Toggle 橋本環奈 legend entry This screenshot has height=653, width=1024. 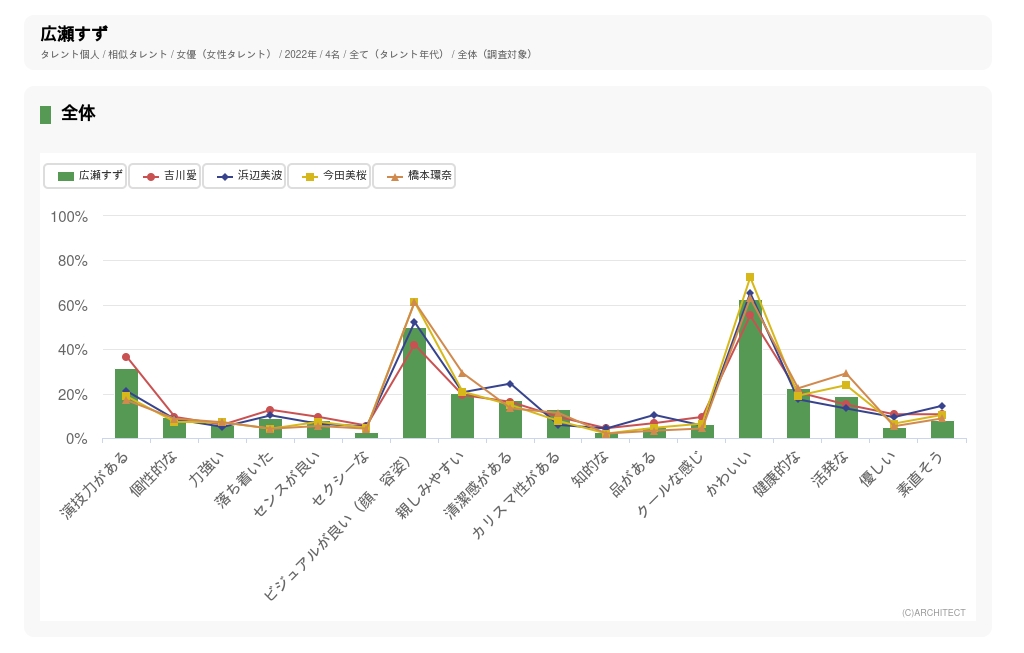[x=414, y=176]
